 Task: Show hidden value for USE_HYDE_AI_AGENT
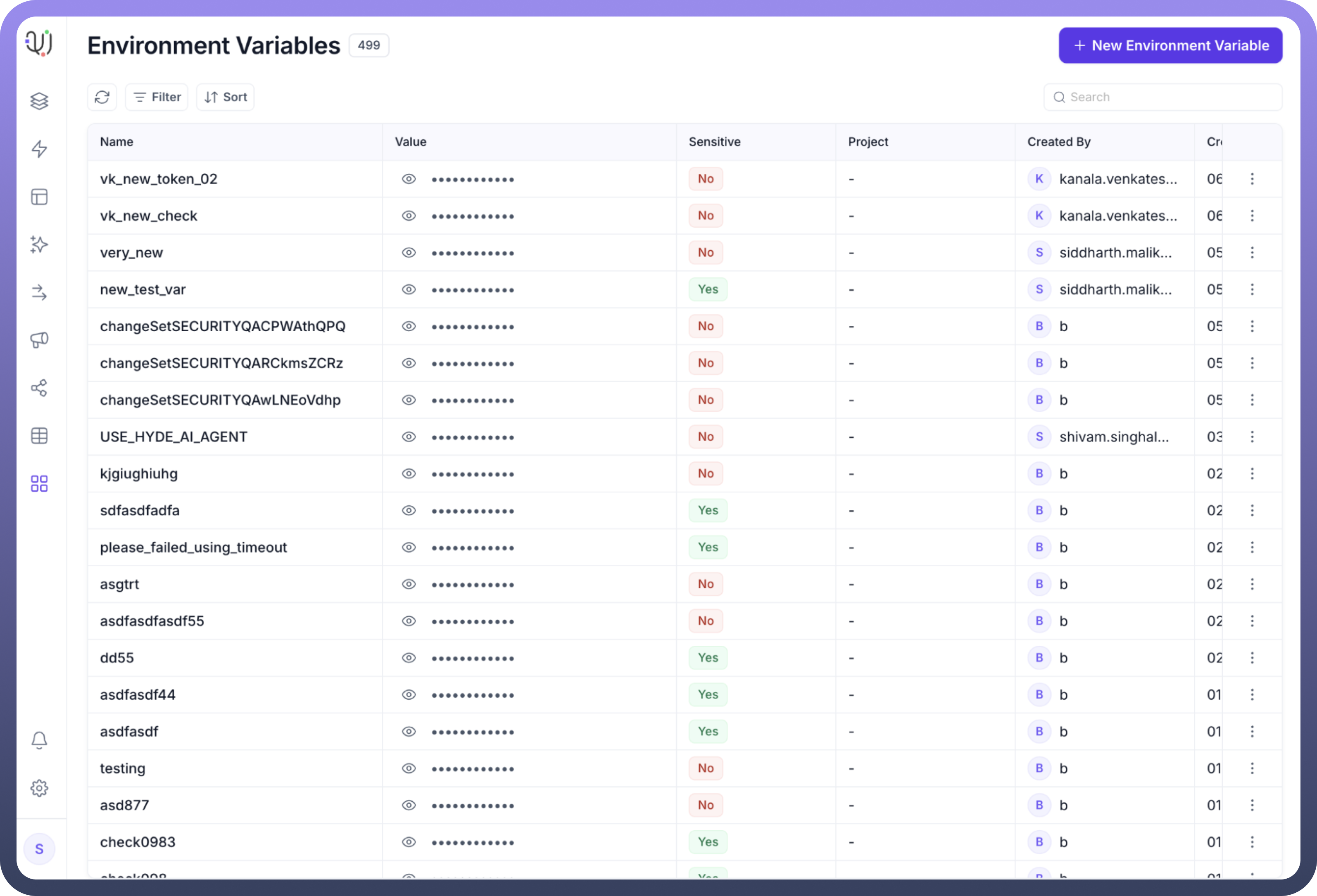click(x=409, y=437)
